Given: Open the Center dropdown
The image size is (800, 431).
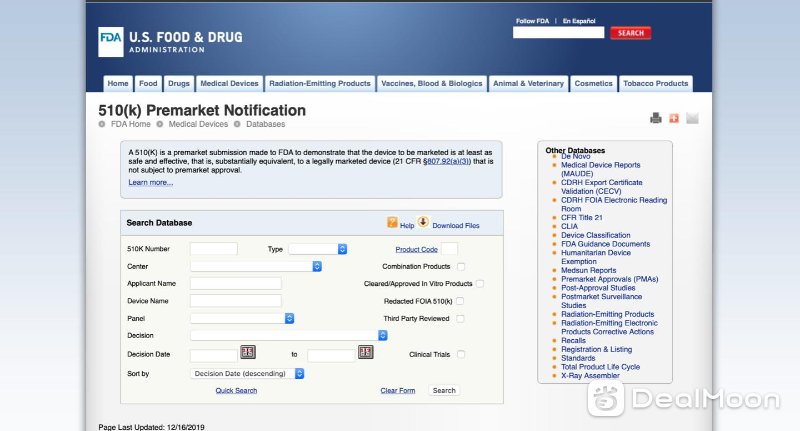Looking at the screenshot, I should 256,266.
